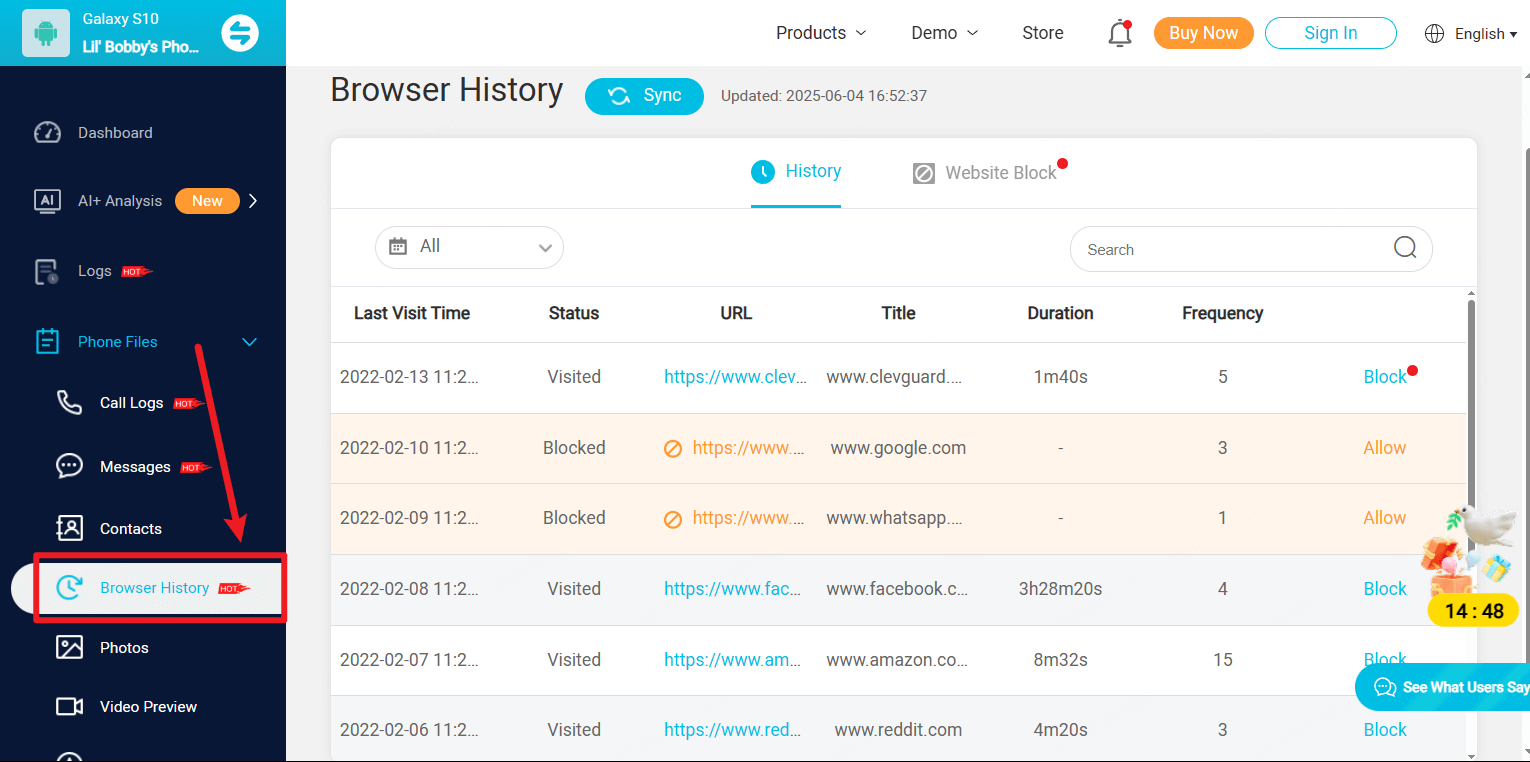This screenshot has width=1530, height=762.
Task: Open Dashboard in the sidebar
Action: coord(115,133)
